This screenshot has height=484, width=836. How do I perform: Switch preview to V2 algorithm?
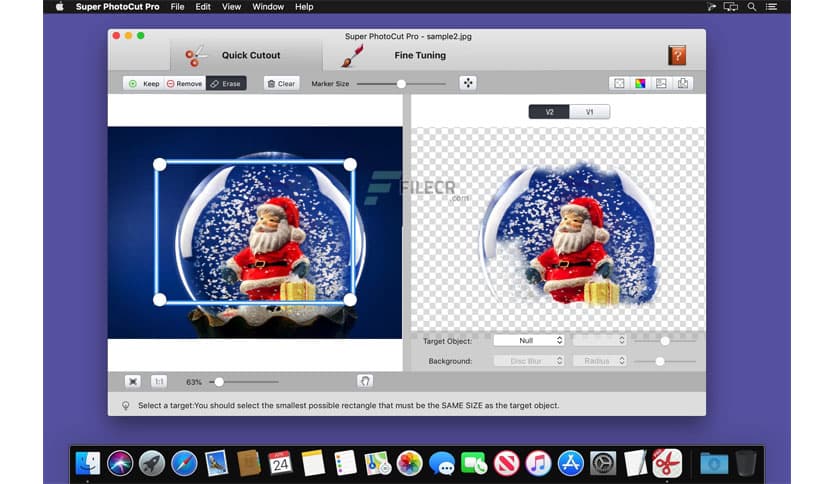tap(549, 112)
